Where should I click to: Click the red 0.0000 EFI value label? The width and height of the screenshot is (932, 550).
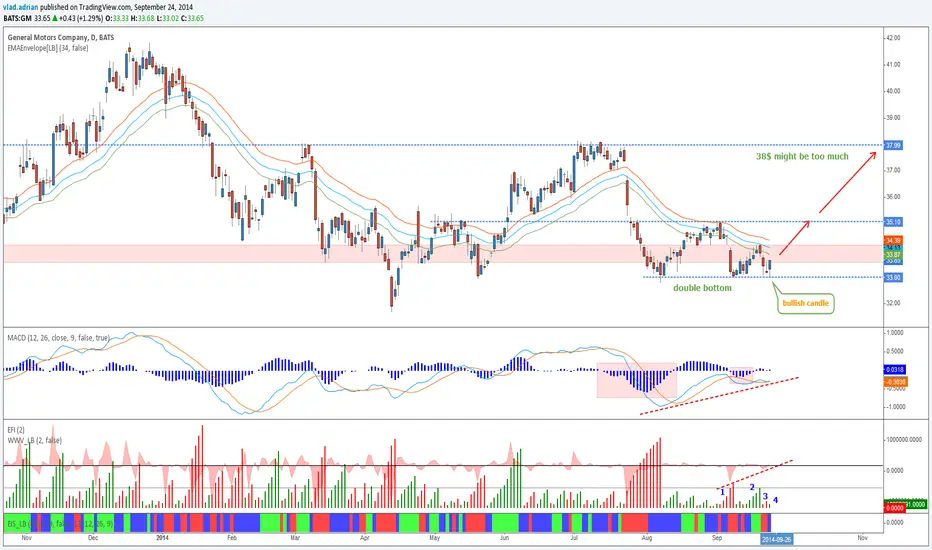point(894,508)
